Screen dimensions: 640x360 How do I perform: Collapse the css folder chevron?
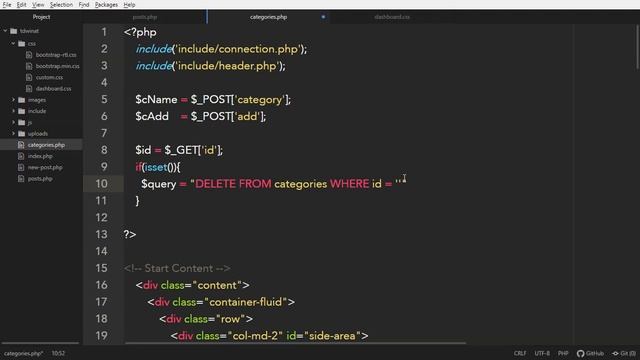click(x=13, y=43)
